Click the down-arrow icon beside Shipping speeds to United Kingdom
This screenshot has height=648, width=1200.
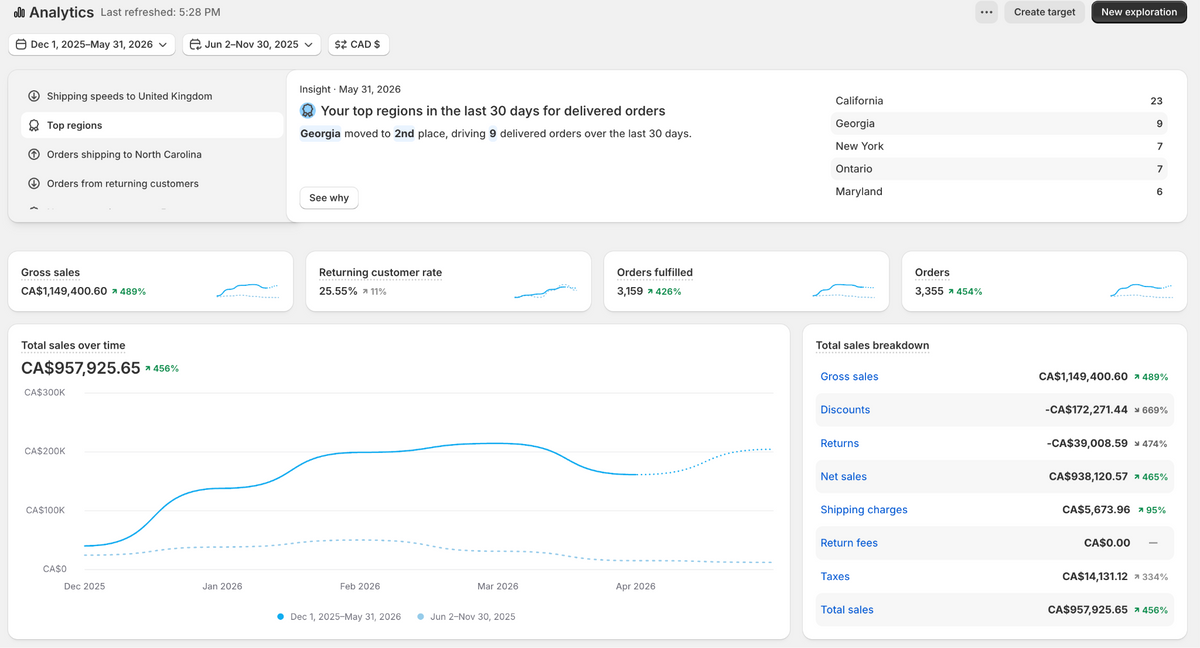(34, 96)
